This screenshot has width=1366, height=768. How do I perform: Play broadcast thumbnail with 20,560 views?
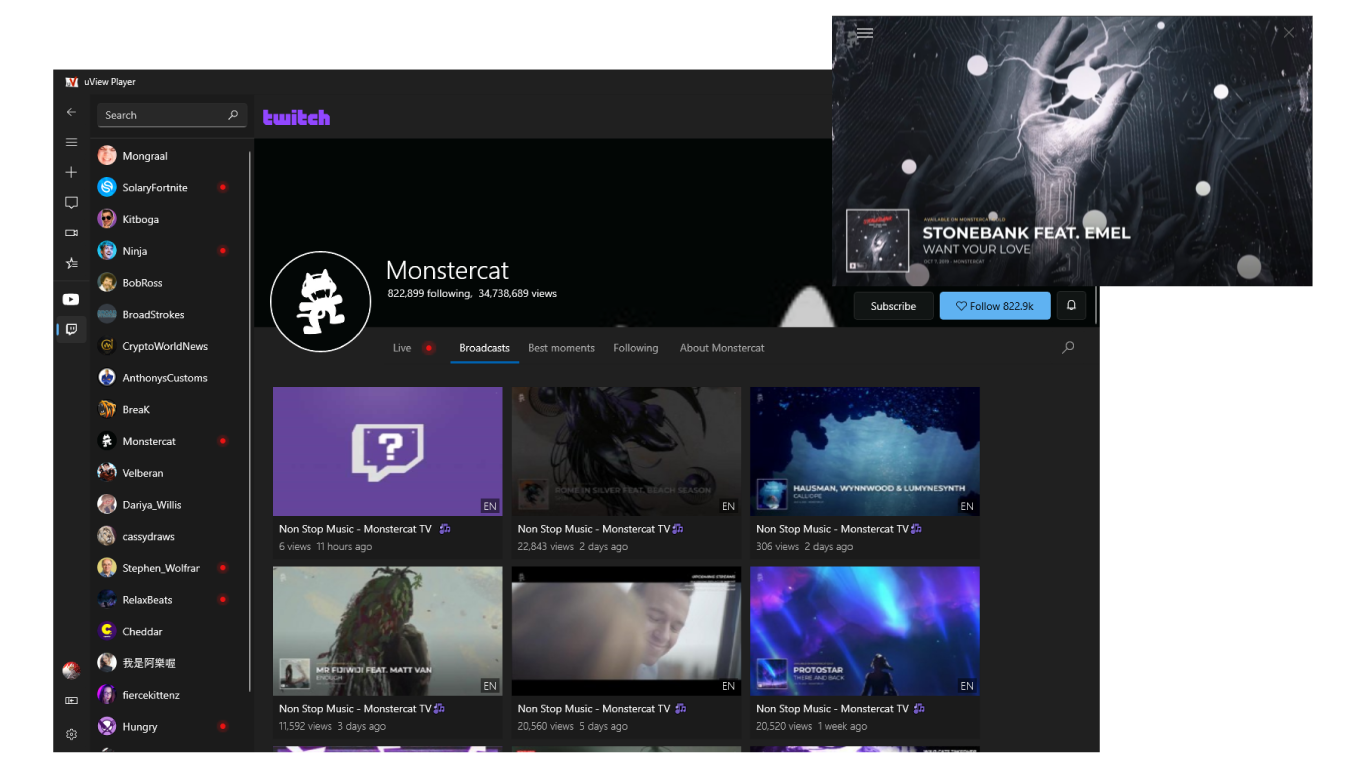[627, 631]
